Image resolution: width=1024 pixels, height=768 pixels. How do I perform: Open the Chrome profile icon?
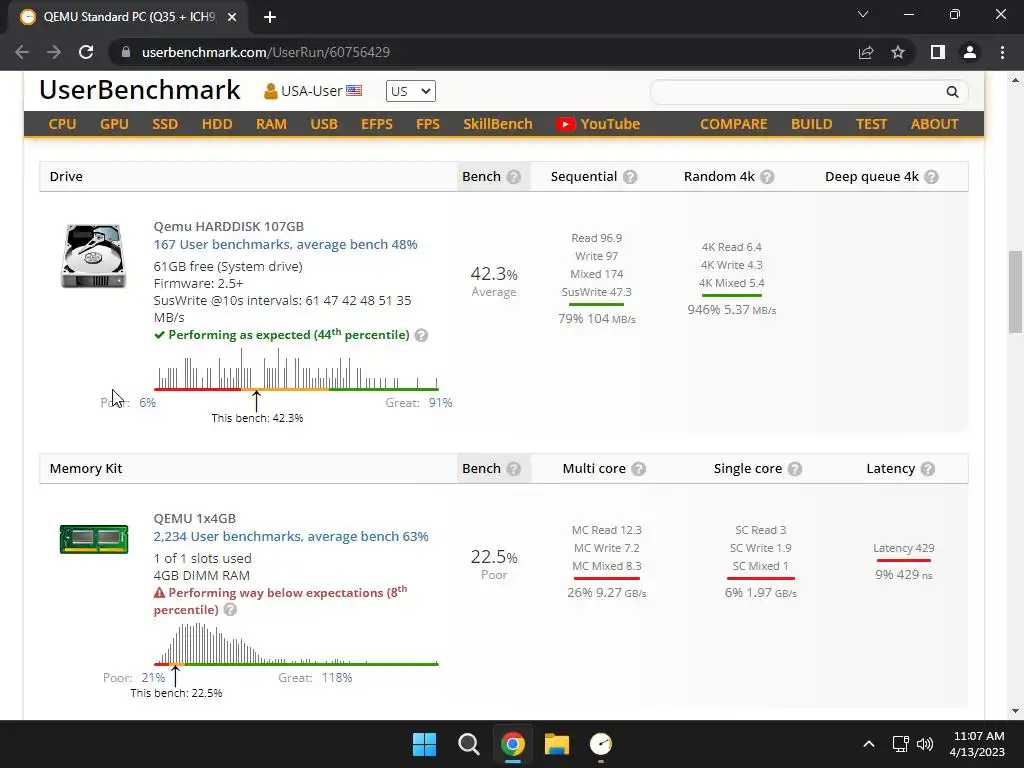(x=970, y=52)
